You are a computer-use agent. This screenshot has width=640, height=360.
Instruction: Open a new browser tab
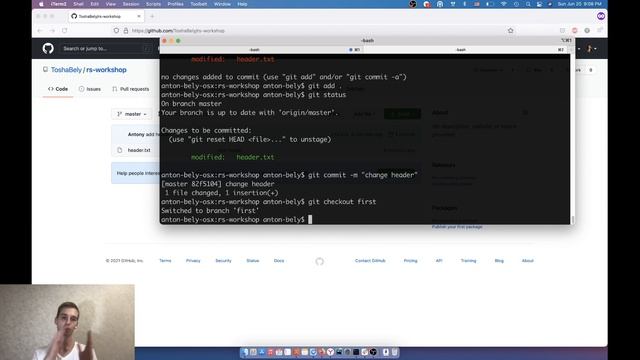pyautogui.click(x=152, y=16)
